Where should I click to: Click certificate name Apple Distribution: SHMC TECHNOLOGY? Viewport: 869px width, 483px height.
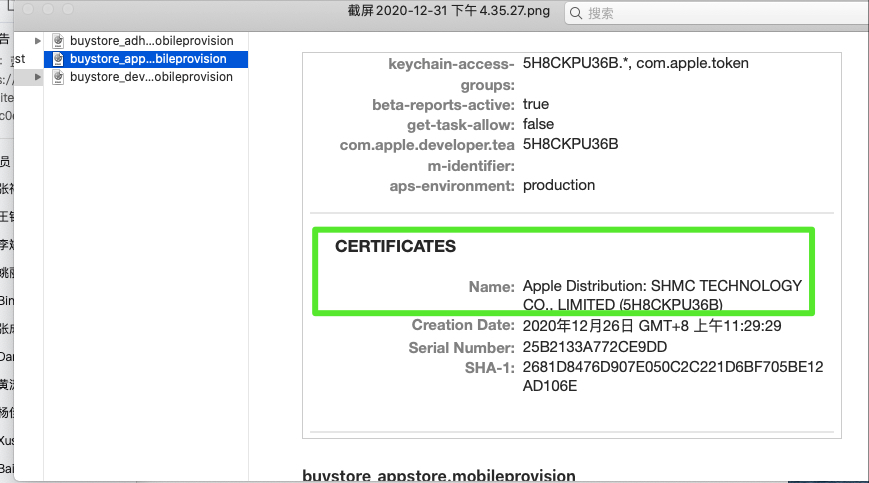662,286
